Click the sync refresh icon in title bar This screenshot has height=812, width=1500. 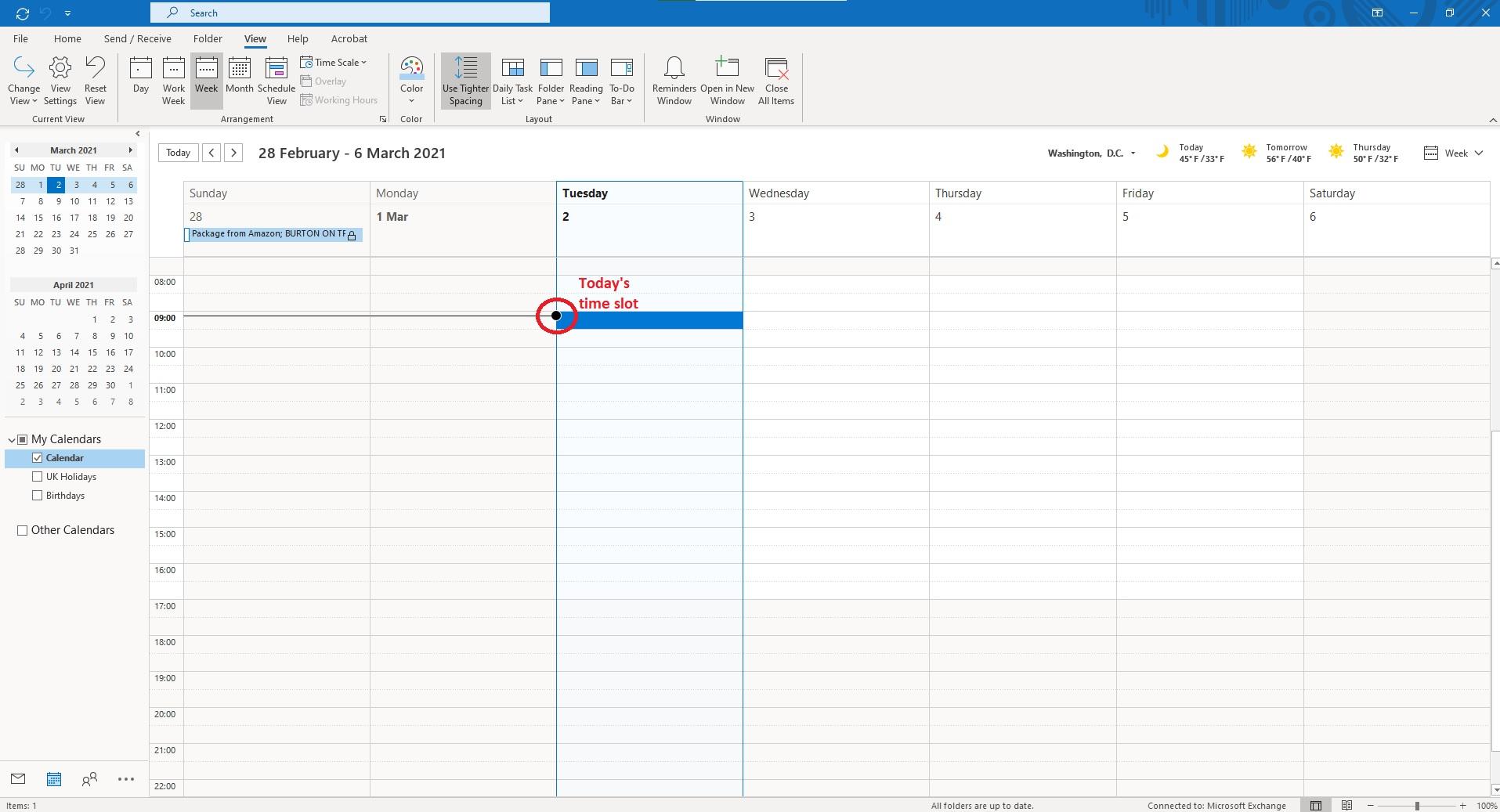point(23,13)
